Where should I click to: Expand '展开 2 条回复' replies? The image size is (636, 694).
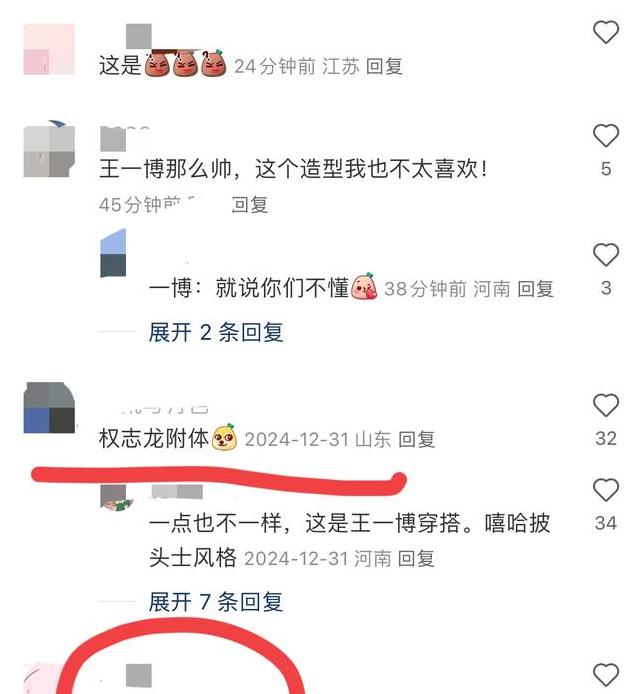click(216, 332)
